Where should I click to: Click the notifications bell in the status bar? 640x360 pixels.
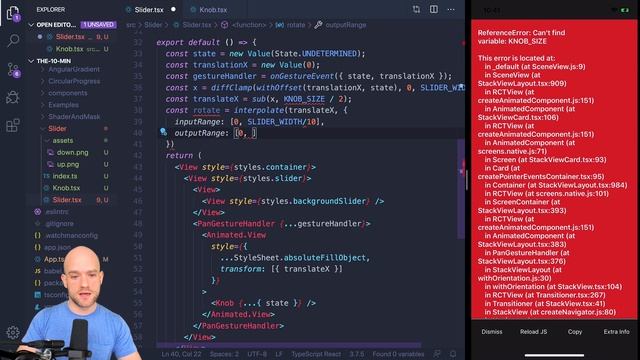(x=453, y=354)
